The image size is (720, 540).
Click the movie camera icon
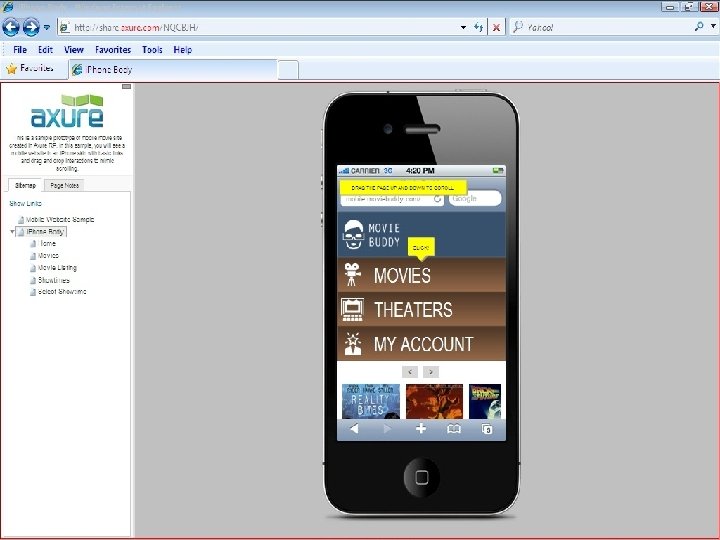352,275
